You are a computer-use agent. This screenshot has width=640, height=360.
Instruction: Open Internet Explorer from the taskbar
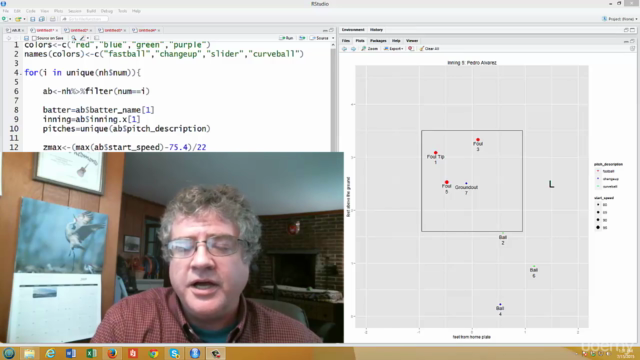tap(50, 353)
